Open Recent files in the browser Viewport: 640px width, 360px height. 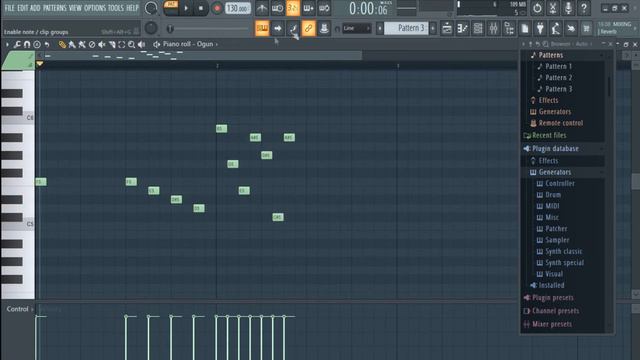pos(549,136)
